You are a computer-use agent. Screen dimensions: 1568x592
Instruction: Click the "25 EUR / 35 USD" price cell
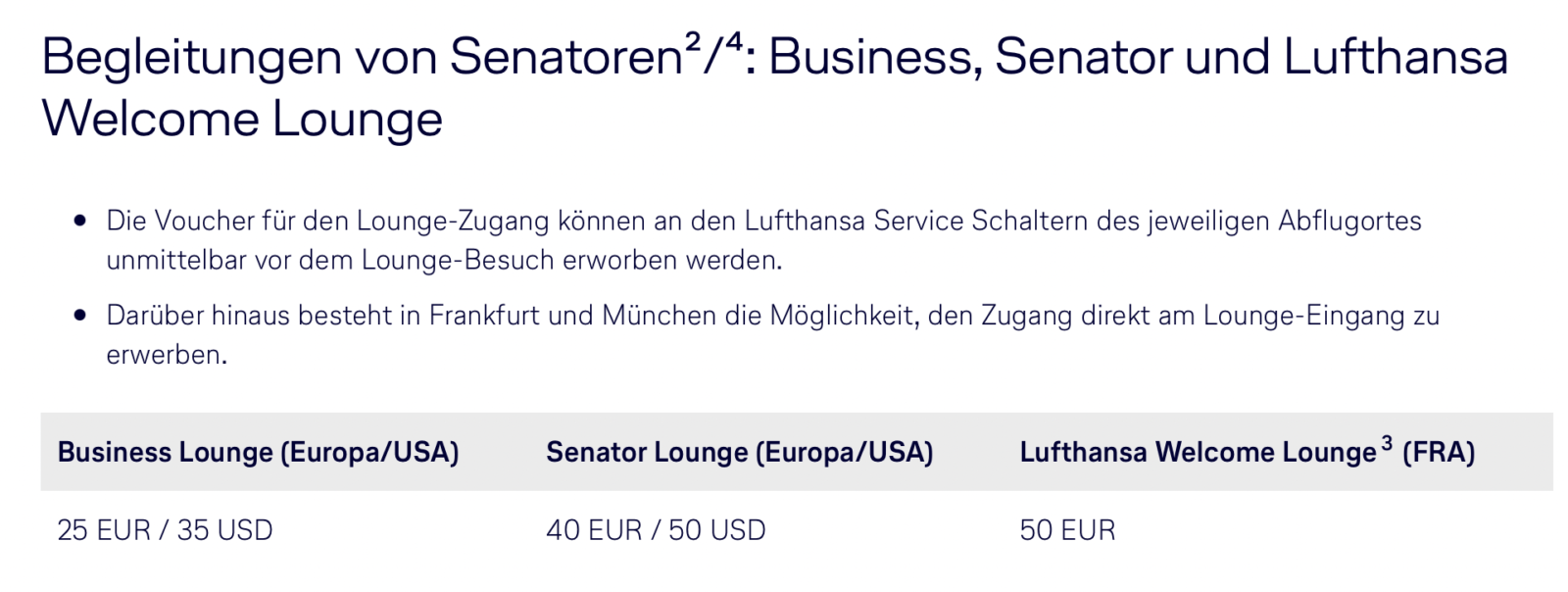point(165,530)
